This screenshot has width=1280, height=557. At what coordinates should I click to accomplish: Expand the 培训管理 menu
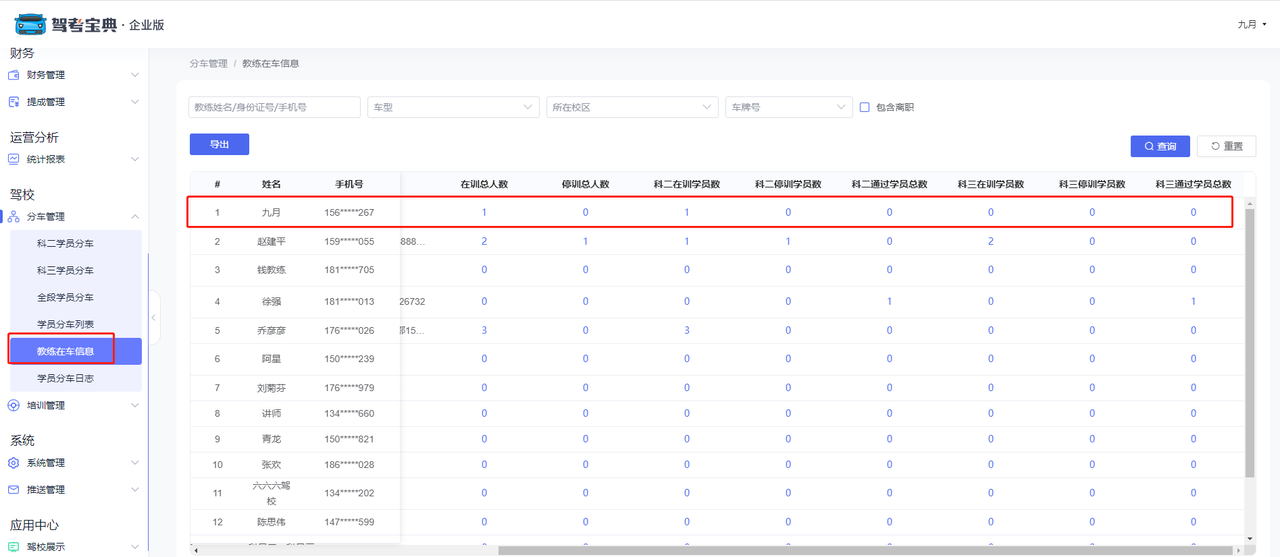coord(135,405)
